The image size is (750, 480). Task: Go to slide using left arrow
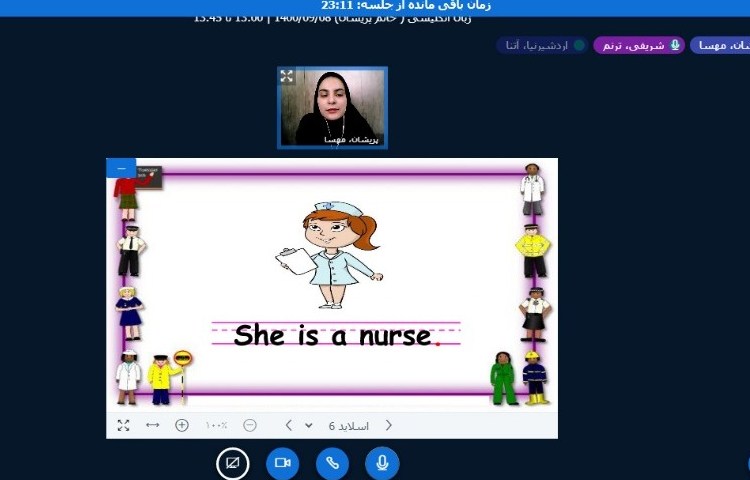tap(288, 425)
